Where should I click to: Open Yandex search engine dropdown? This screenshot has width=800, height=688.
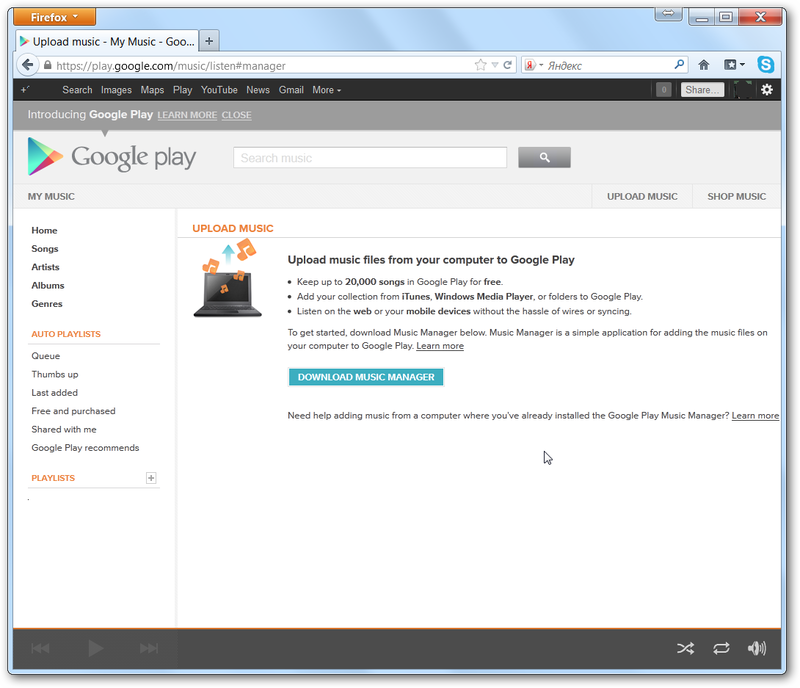click(x=534, y=65)
